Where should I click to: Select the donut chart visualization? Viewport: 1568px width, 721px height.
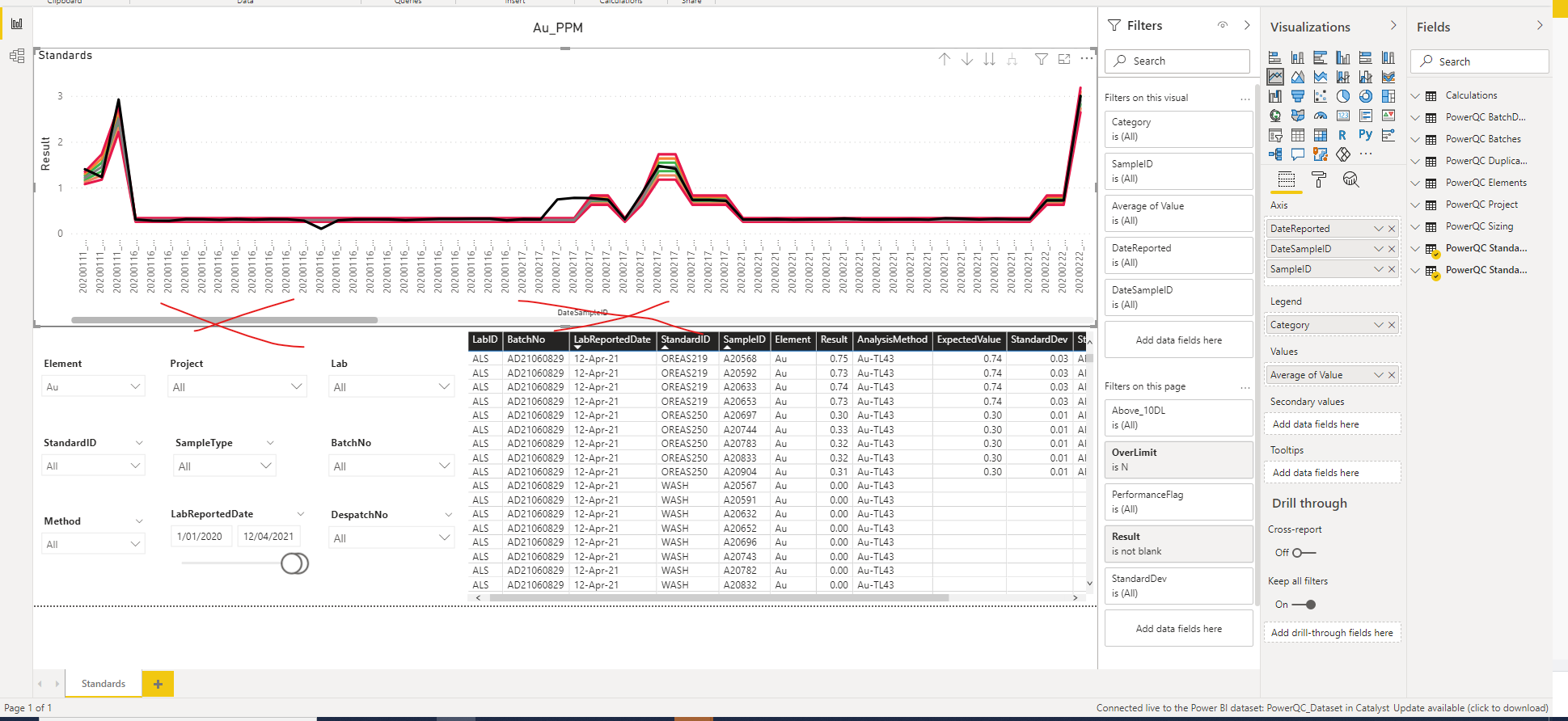1366,96
